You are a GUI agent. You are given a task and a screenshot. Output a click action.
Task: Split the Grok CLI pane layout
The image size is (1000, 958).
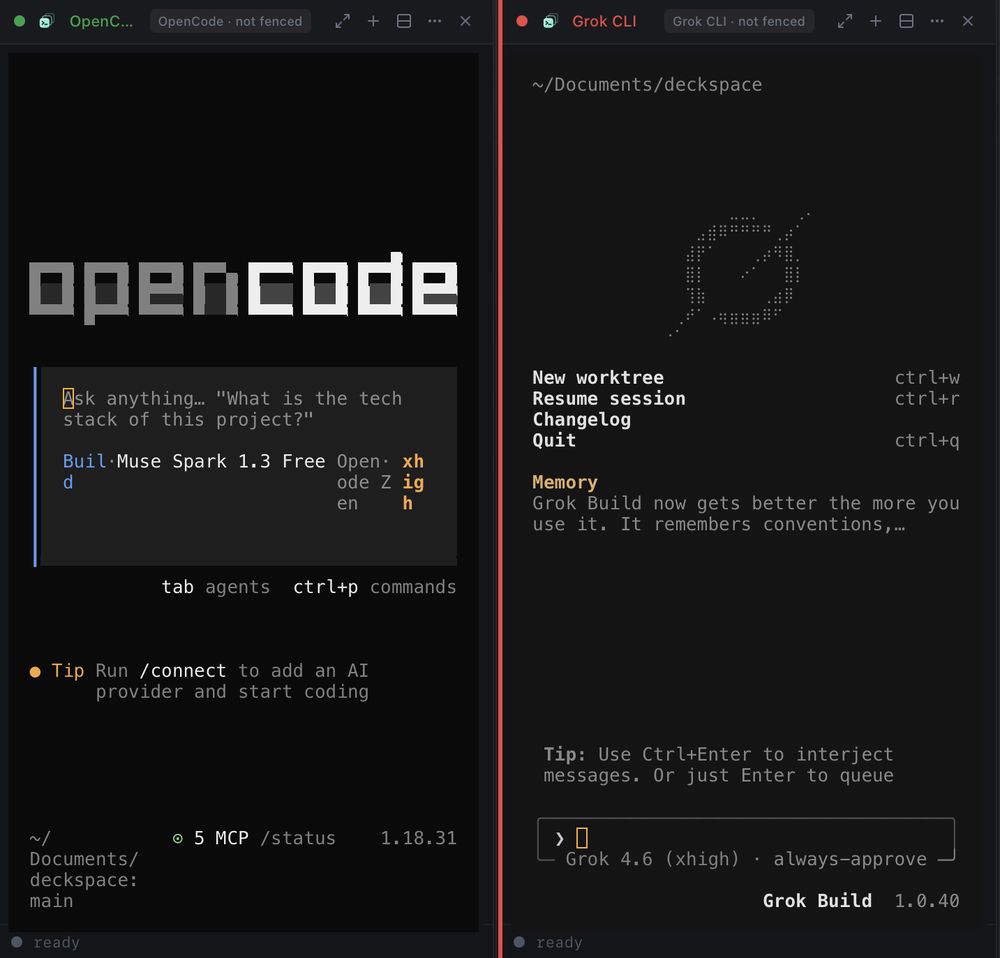(x=906, y=21)
